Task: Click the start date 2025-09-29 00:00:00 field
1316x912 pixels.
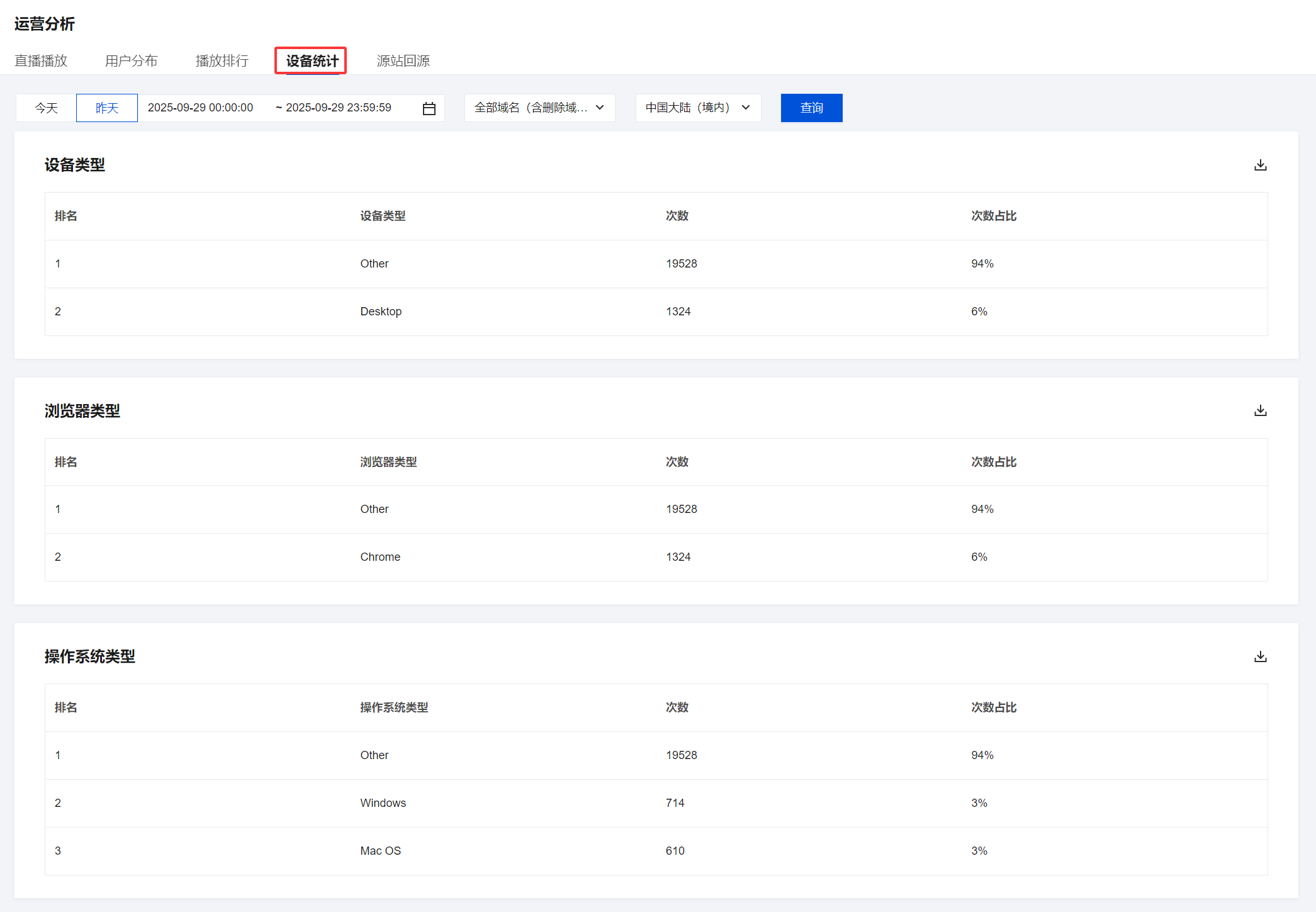Action: 201,108
